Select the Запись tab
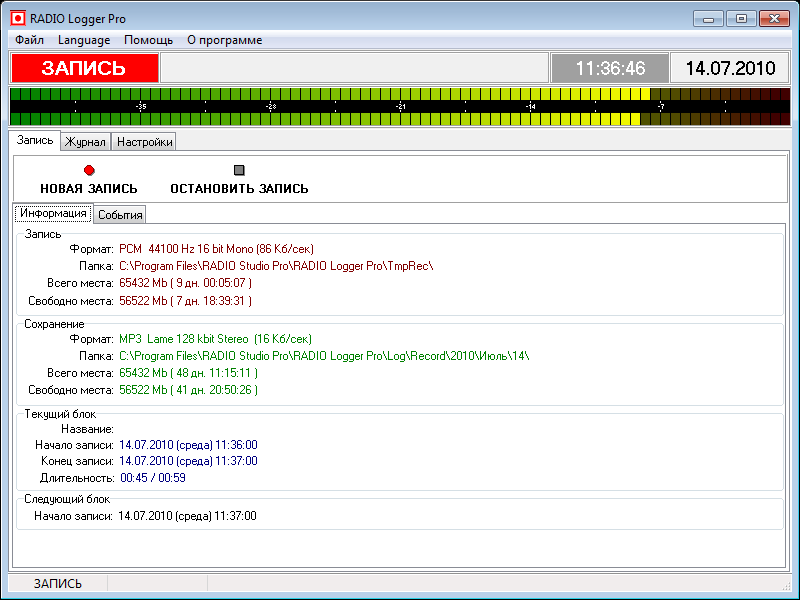The height and width of the screenshot is (600, 800). pos(35,140)
